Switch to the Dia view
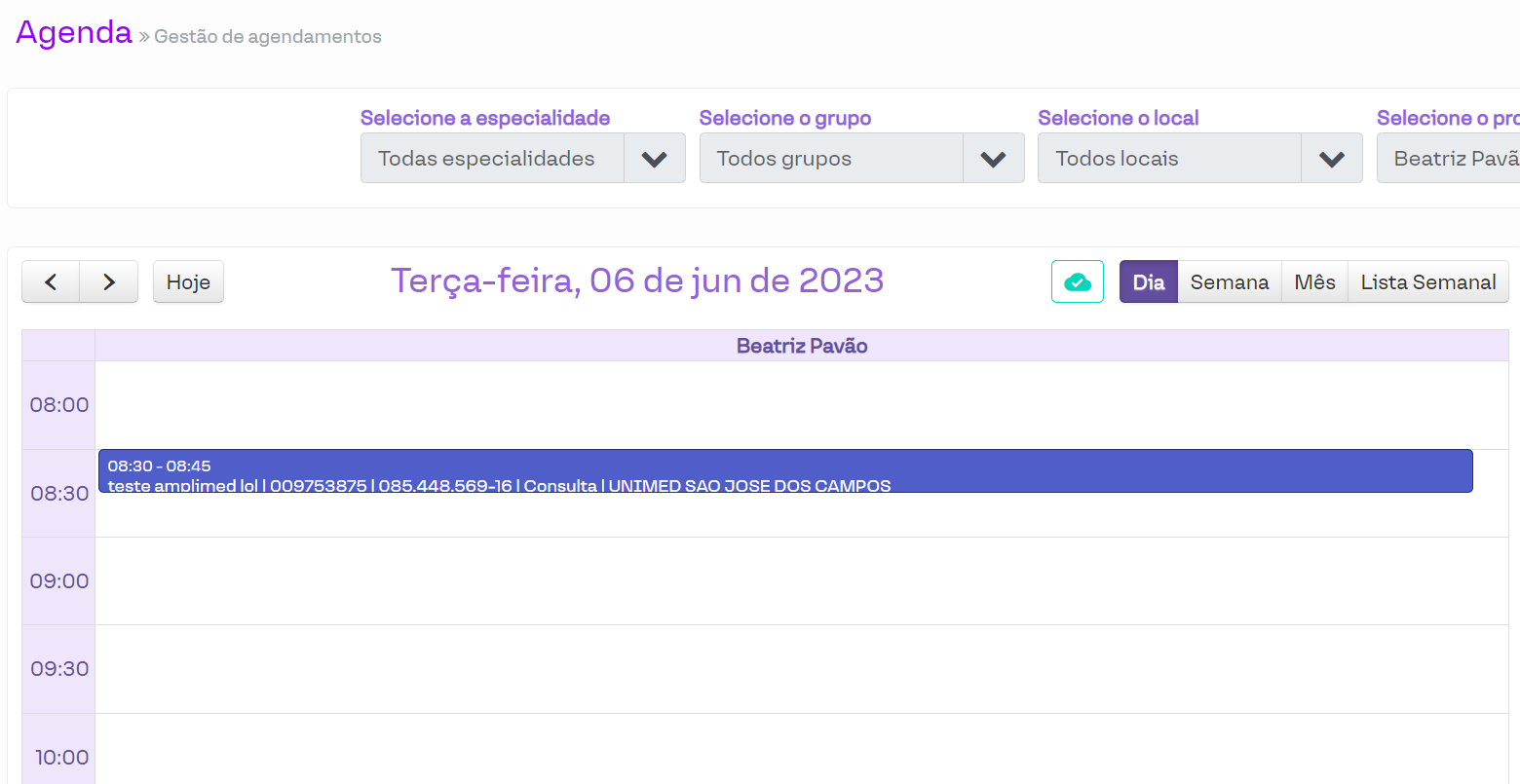Screen dimensions: 1520x784 click(x=1148, y=282)
